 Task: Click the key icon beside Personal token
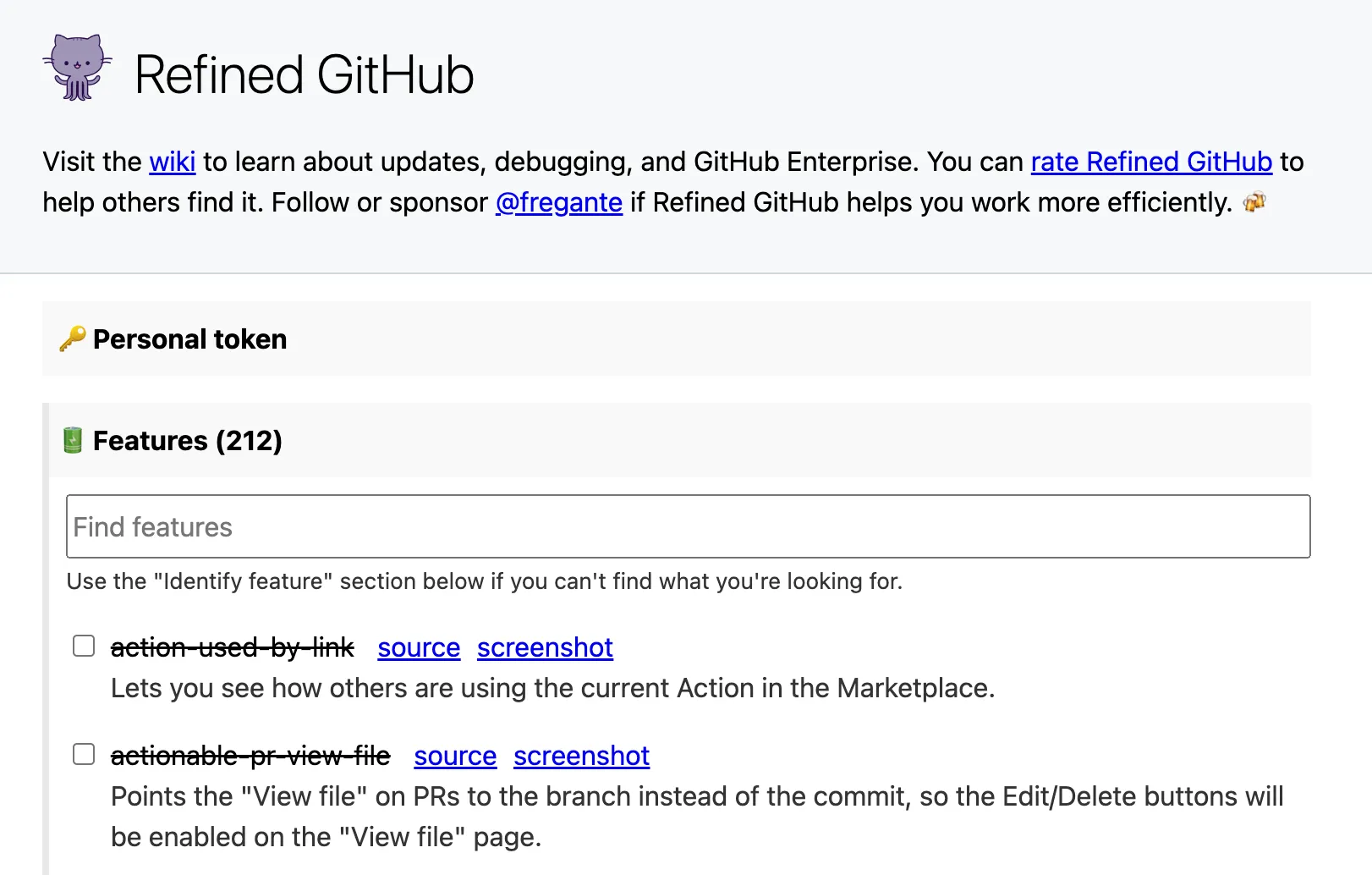tap(73, 338)
